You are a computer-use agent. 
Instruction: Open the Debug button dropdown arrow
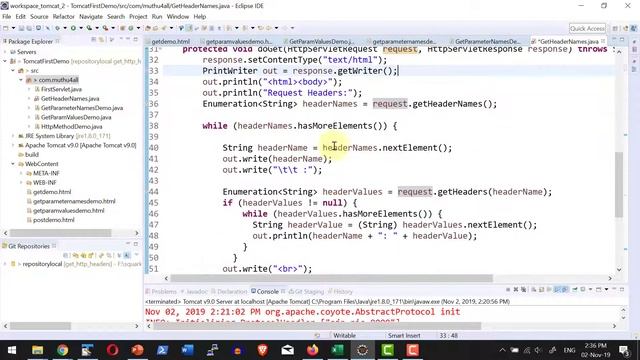(65, 28)
